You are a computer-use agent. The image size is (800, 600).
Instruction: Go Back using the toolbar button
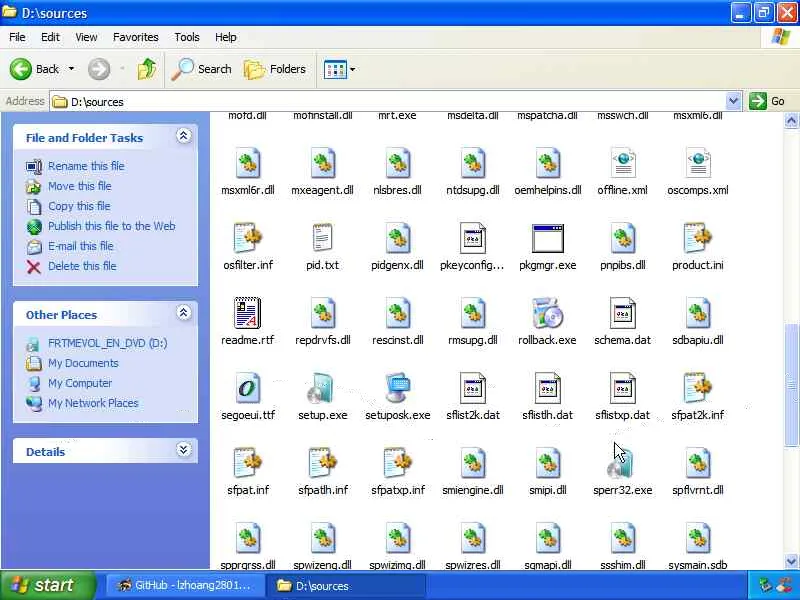pyautogui.click(x=34, y=69)
